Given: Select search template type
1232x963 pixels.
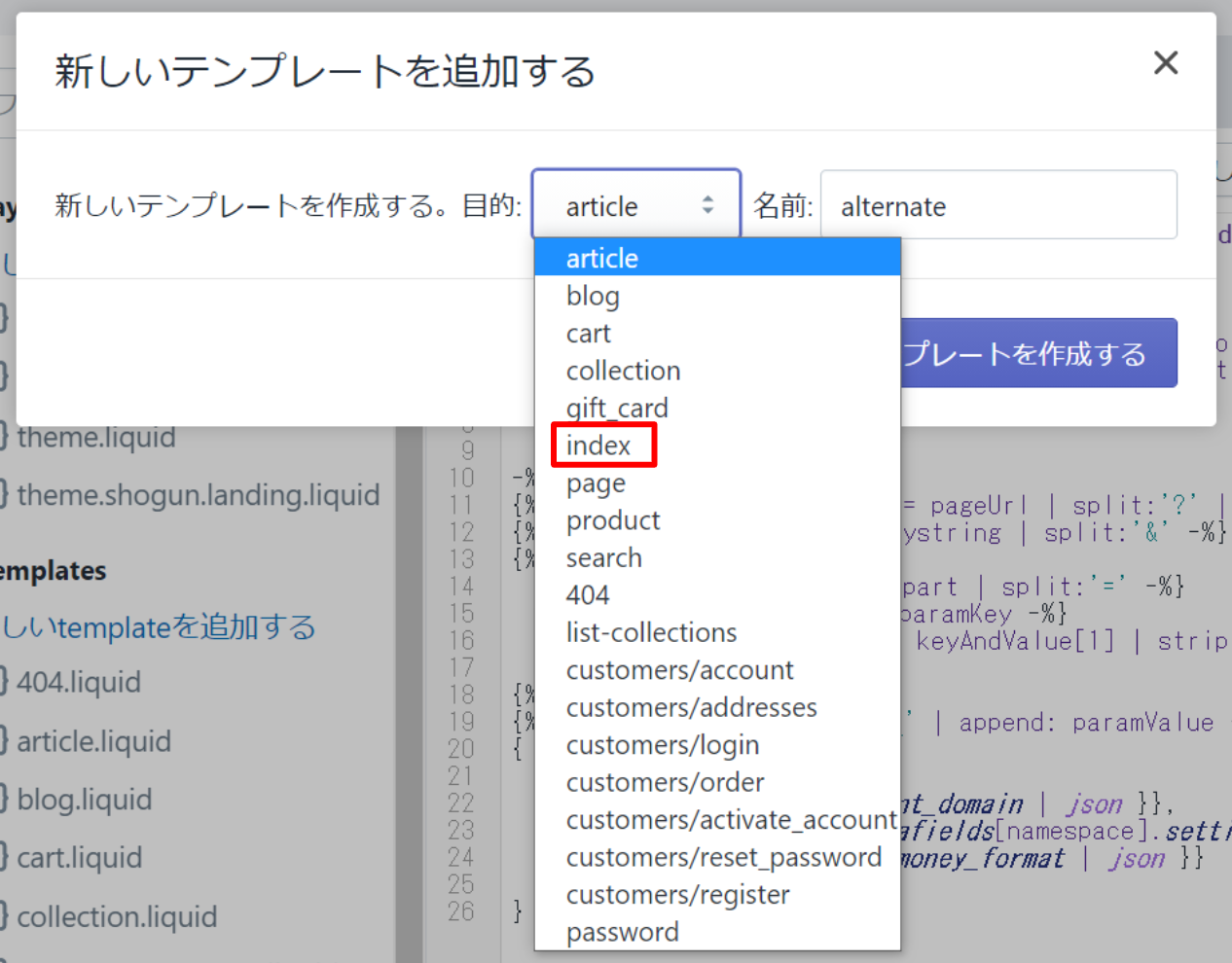Looking at the screenshot, I should 717,557.
